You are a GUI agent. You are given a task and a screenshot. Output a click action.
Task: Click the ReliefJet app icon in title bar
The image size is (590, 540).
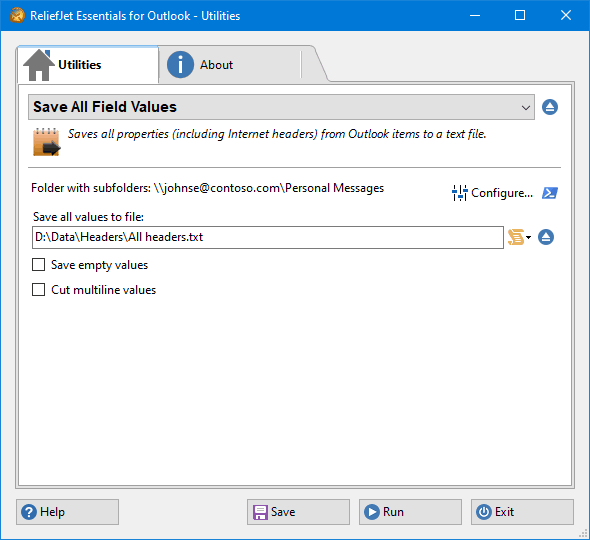pyautogui.click(x=17, y=16)
